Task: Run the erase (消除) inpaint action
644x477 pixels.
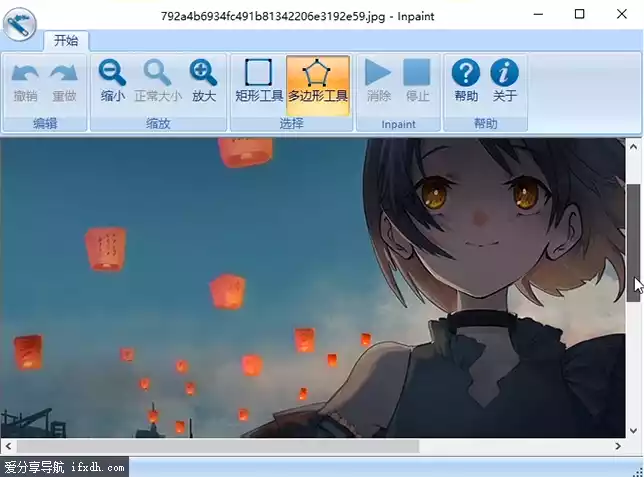Action: [x=378, y=82]
